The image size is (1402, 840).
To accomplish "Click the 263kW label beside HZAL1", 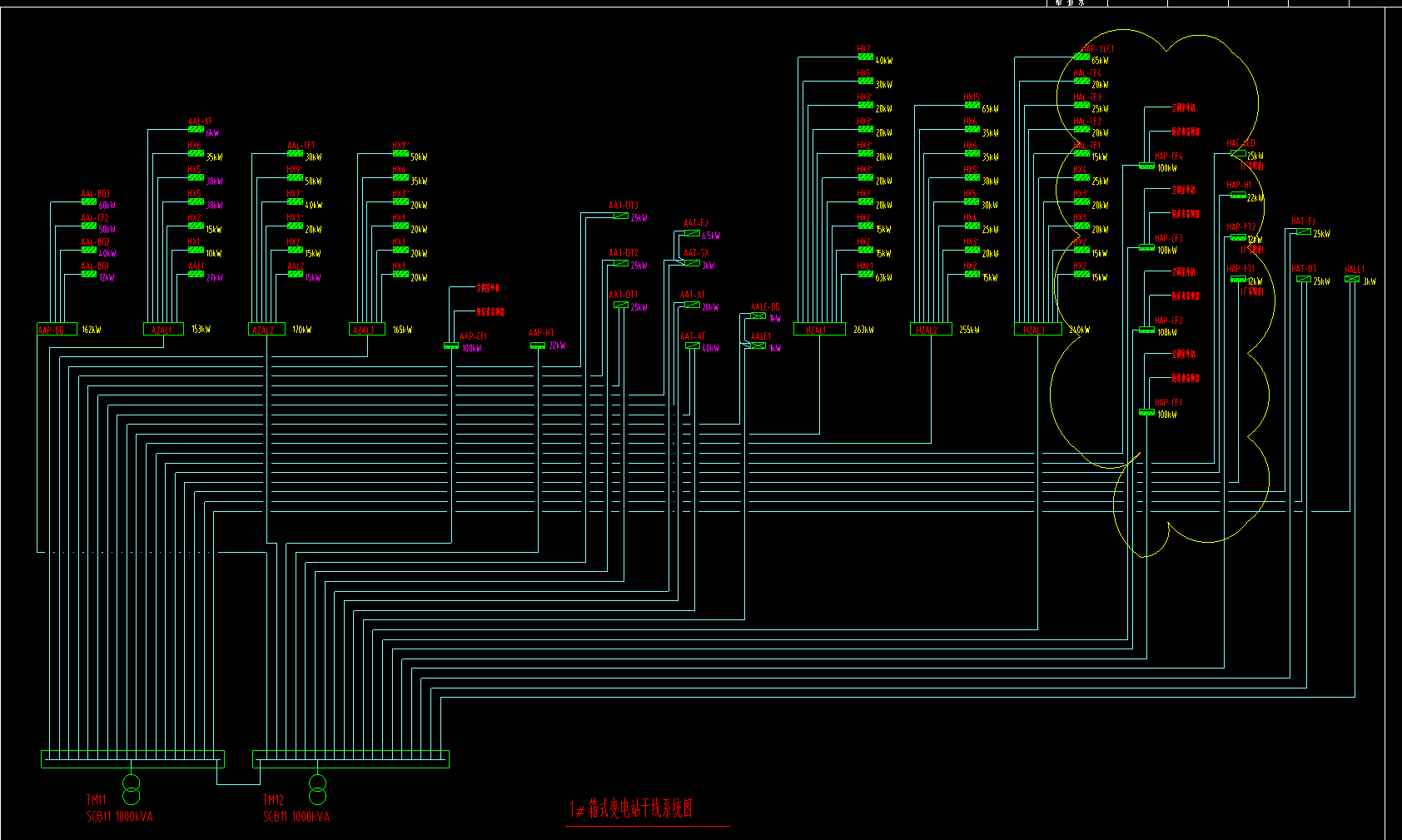I will click(x=863, y=331).
